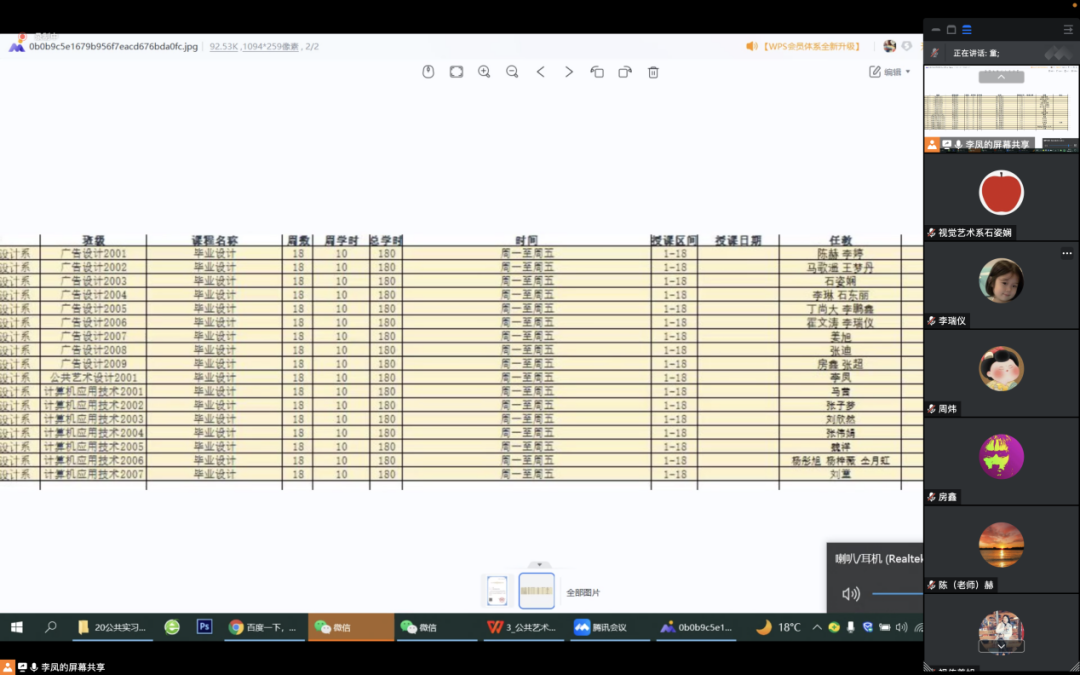1080x675 pixels.
Task: Go to the previous image arrow
Action: pyautogui.click(x=541, y=72)
